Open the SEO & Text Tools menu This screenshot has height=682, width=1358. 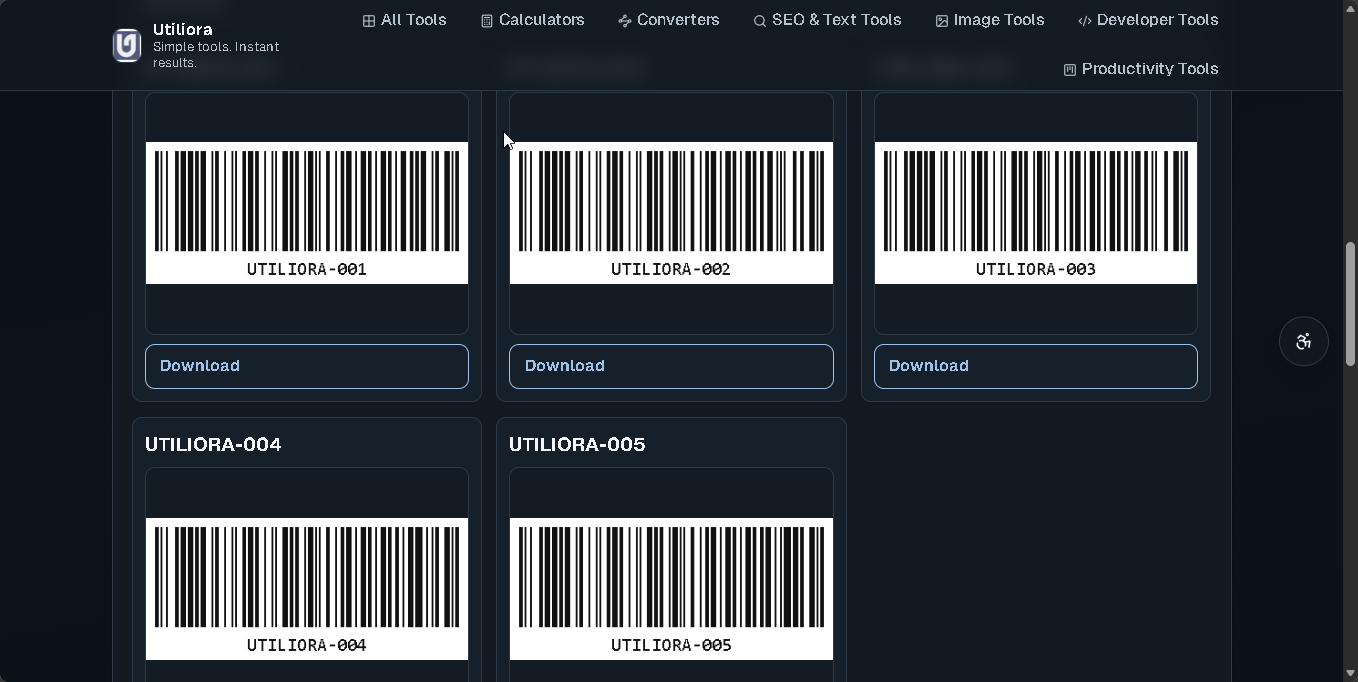coord(828,20)
